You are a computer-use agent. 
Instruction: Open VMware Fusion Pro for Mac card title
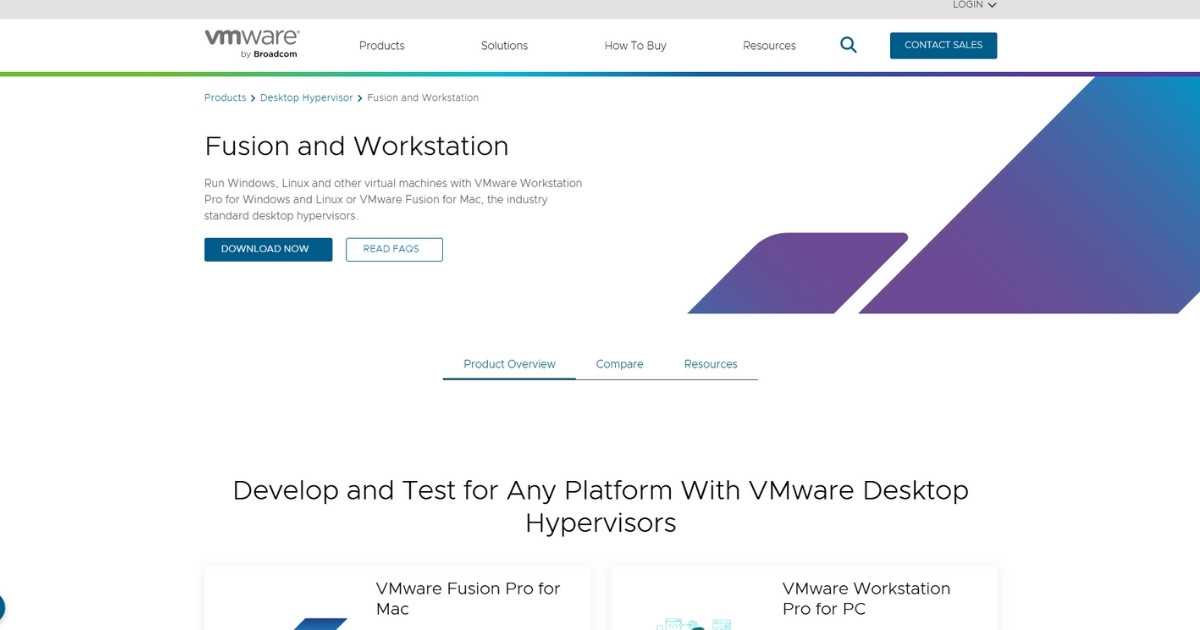[x=468, y=598]
